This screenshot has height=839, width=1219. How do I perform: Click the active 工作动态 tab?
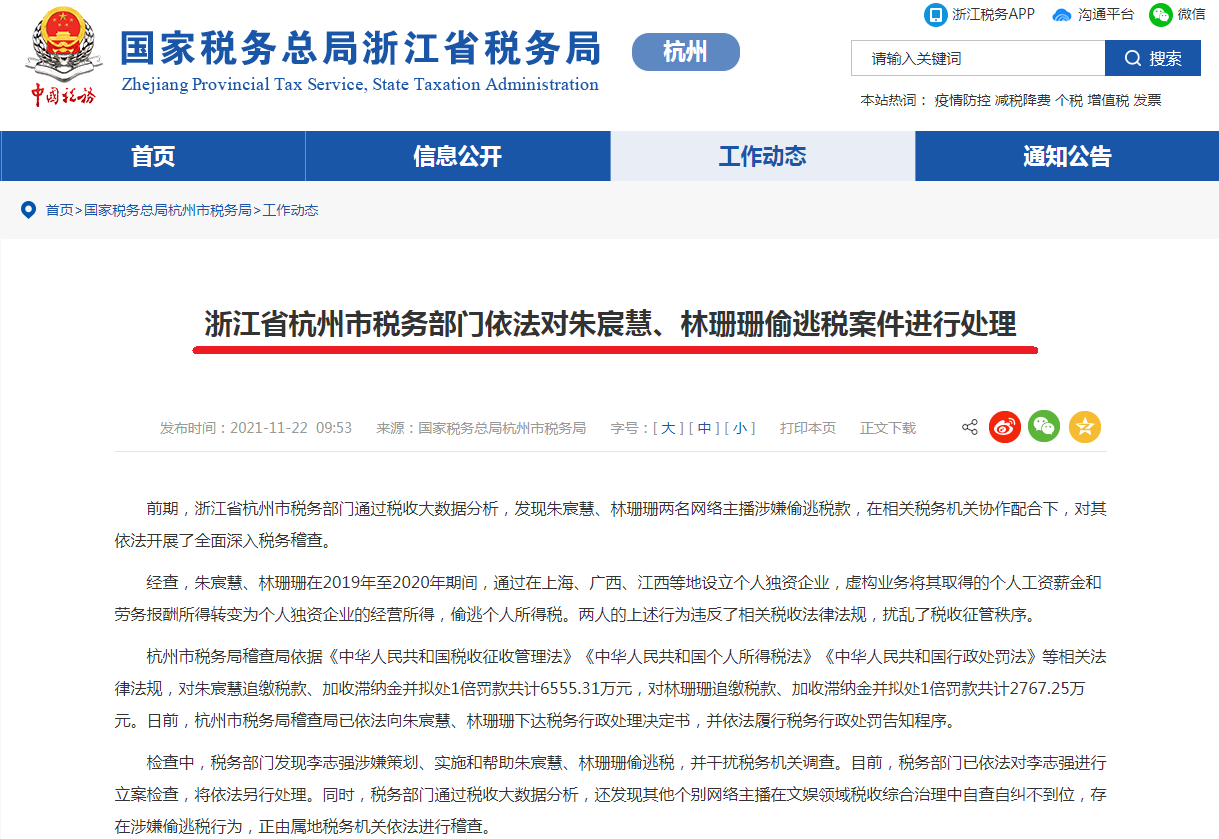[x=762, y=155]
